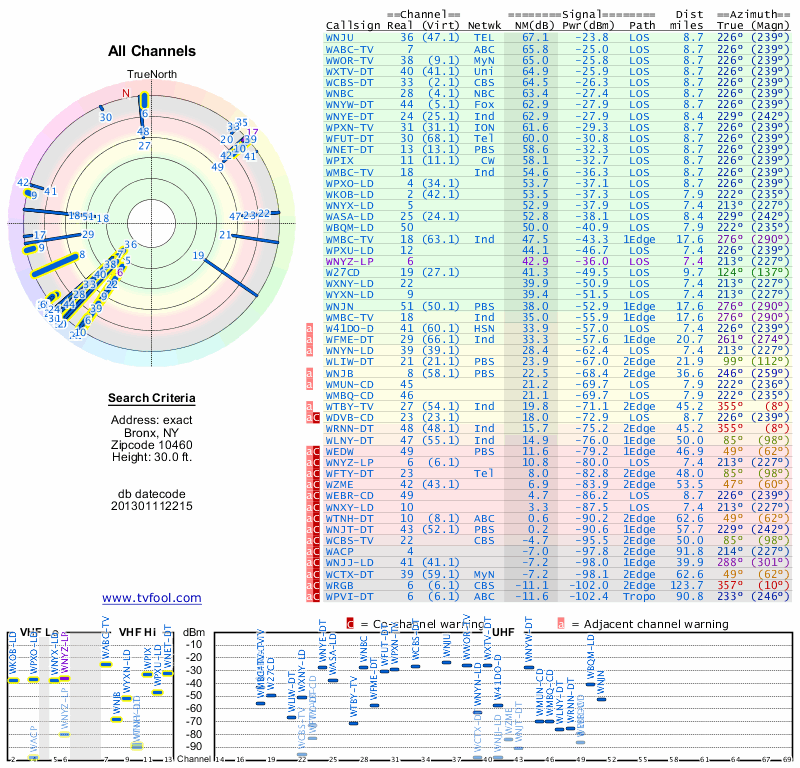This screenshot has height=768, width=800.
Task: Click the WPVI-DT callsign at bottom
Action: [x=349, y=597]
